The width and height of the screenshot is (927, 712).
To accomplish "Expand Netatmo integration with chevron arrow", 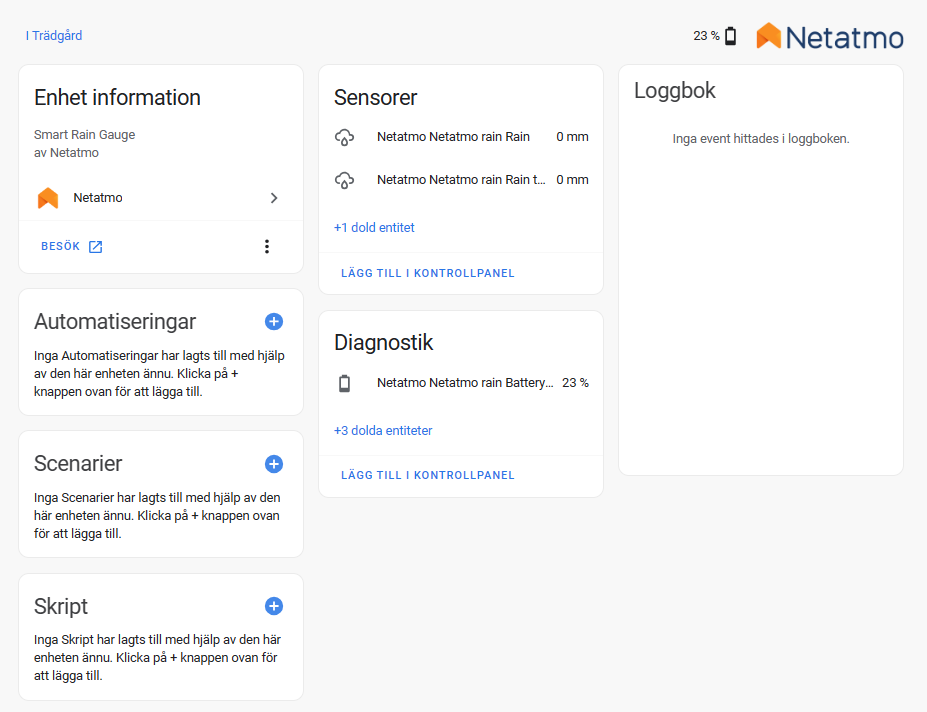I will click(x=274, y=198).
